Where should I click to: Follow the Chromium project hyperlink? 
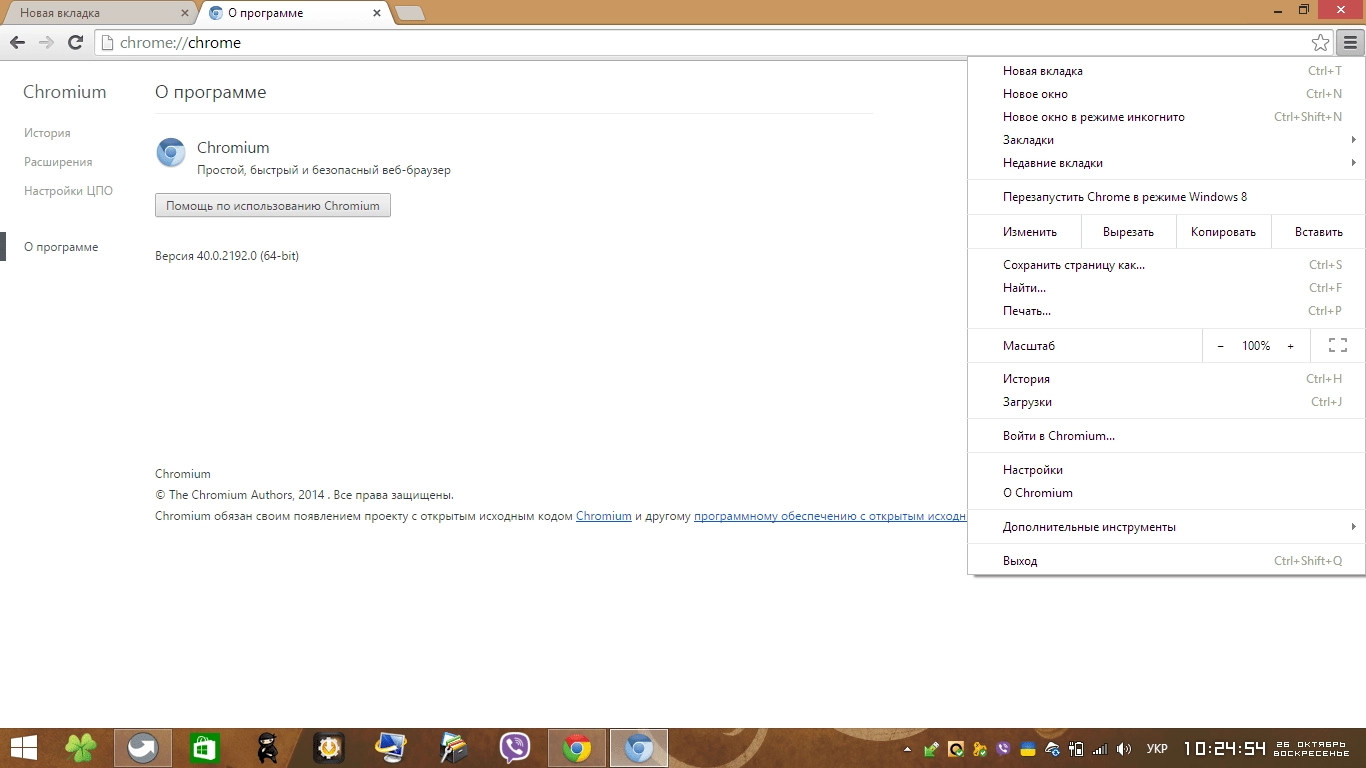(x=604, y=516)
